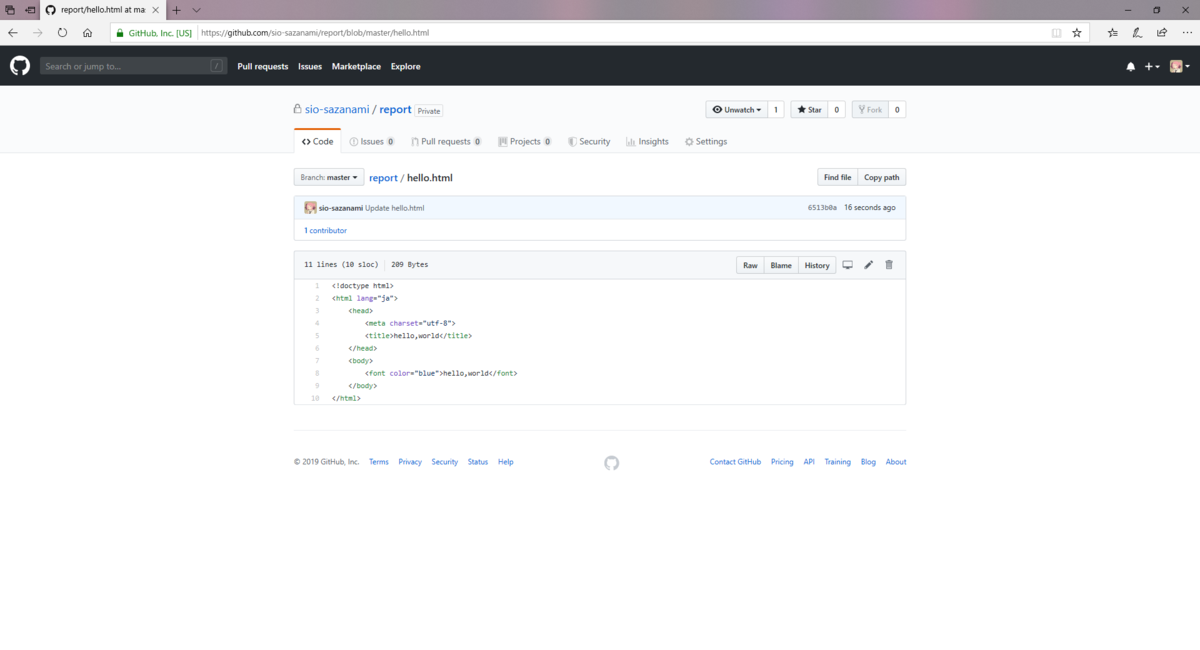Select the Code tab
This screenshot has height=650, width=1200.
coord(318,142)
